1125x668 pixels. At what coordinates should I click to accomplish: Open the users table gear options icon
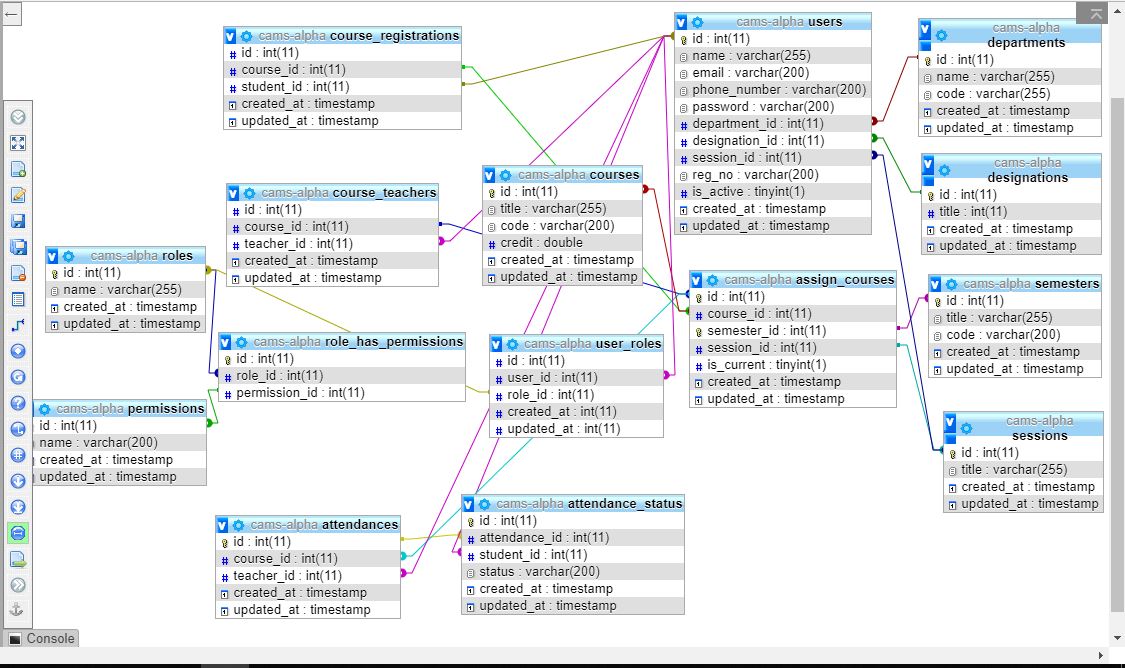pos(697,22)
